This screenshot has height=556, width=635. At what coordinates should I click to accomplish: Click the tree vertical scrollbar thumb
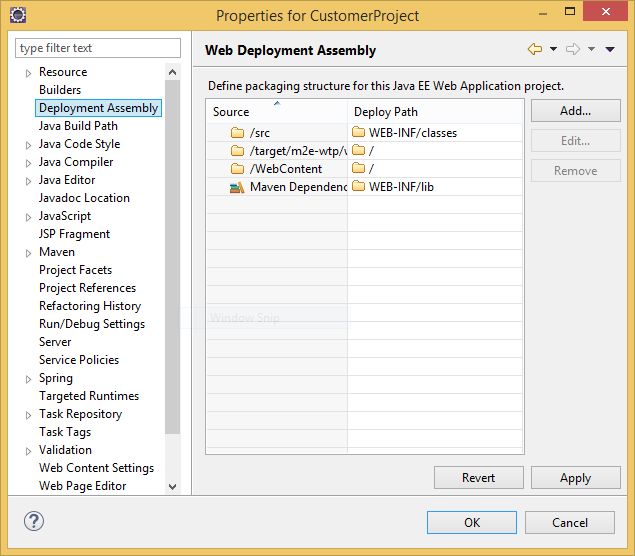coord(173,257)
